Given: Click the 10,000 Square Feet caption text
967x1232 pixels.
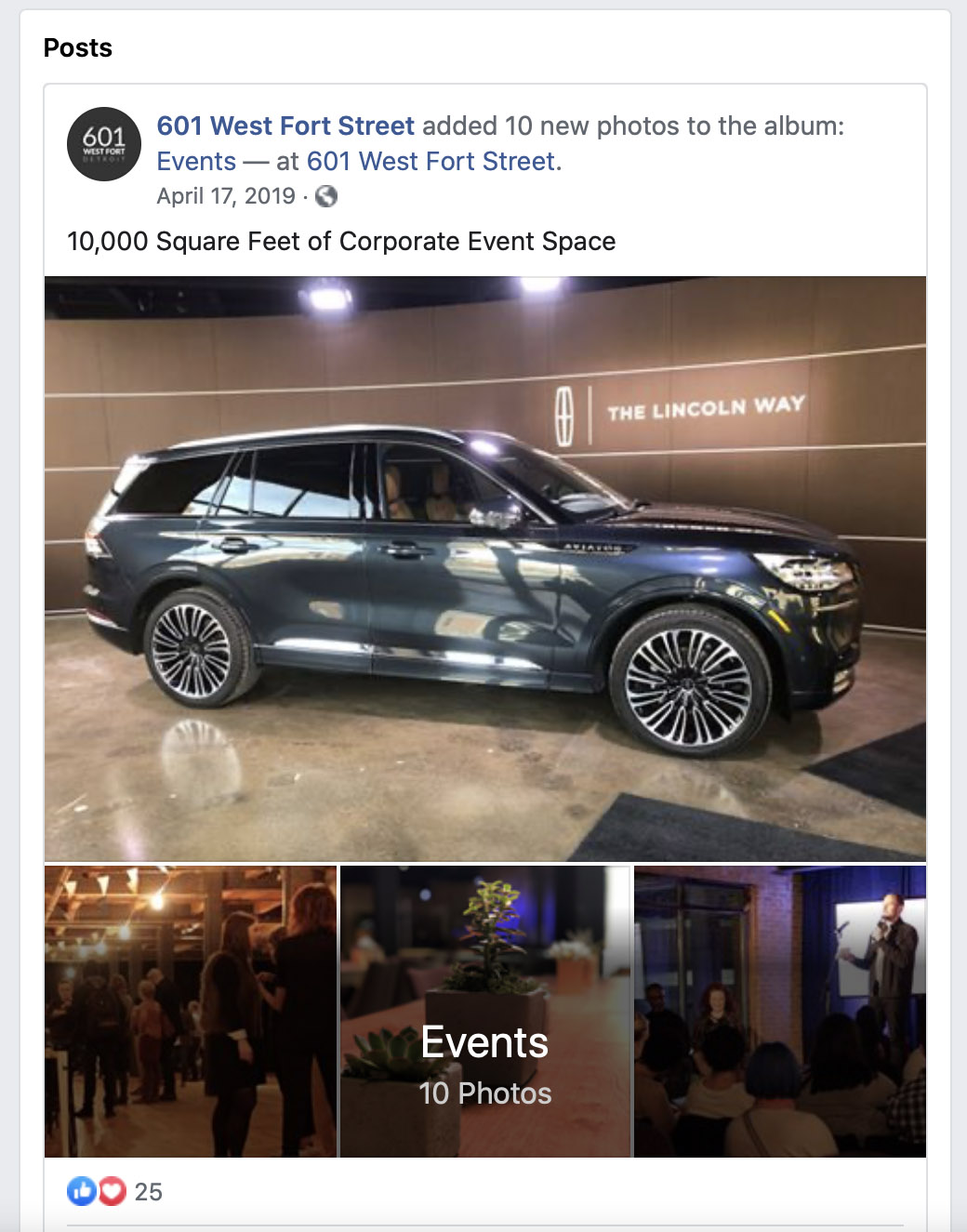Looking at the screenshot, I should pos(341,242).
